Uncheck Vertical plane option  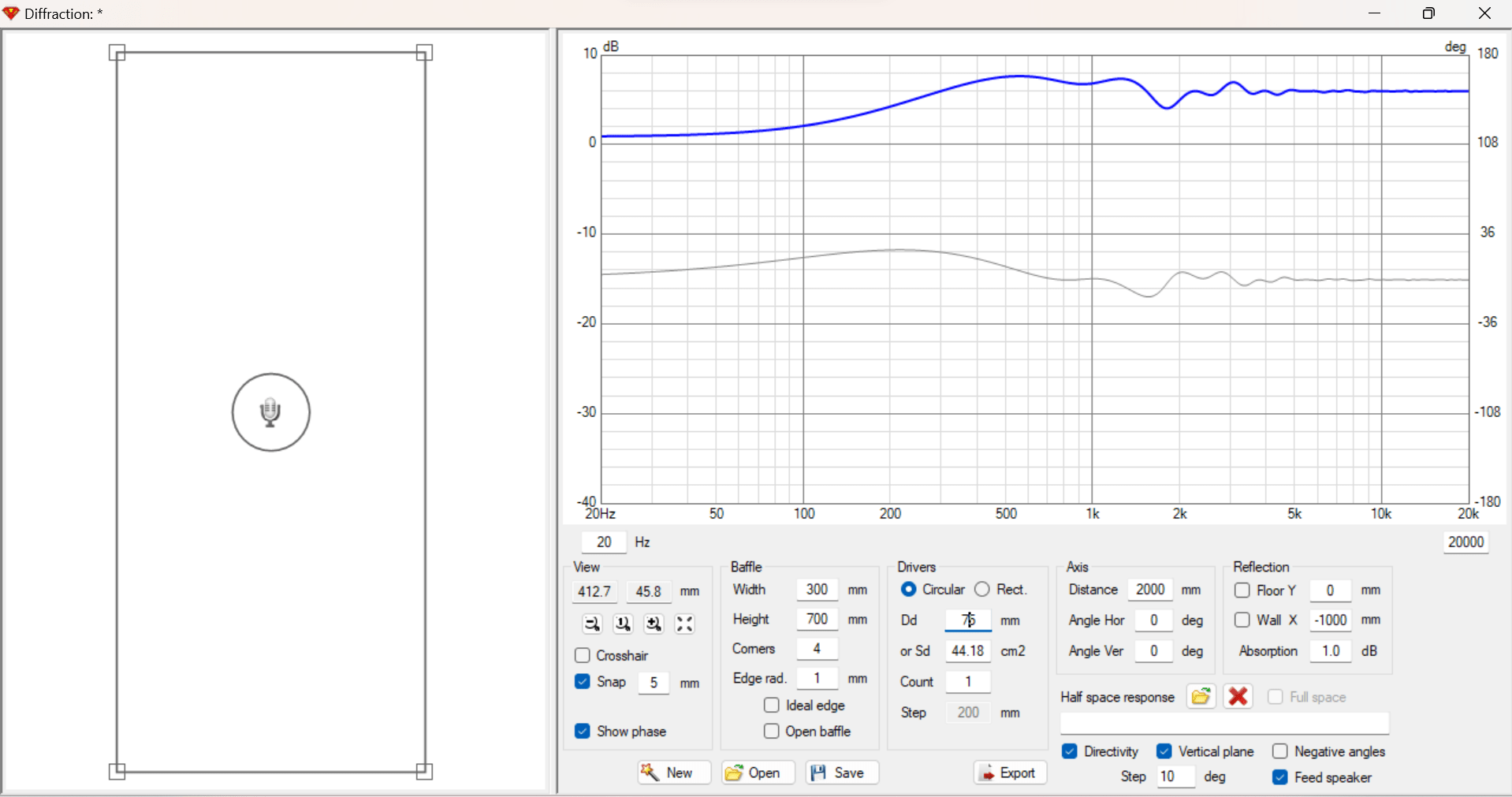point(1164,751)
